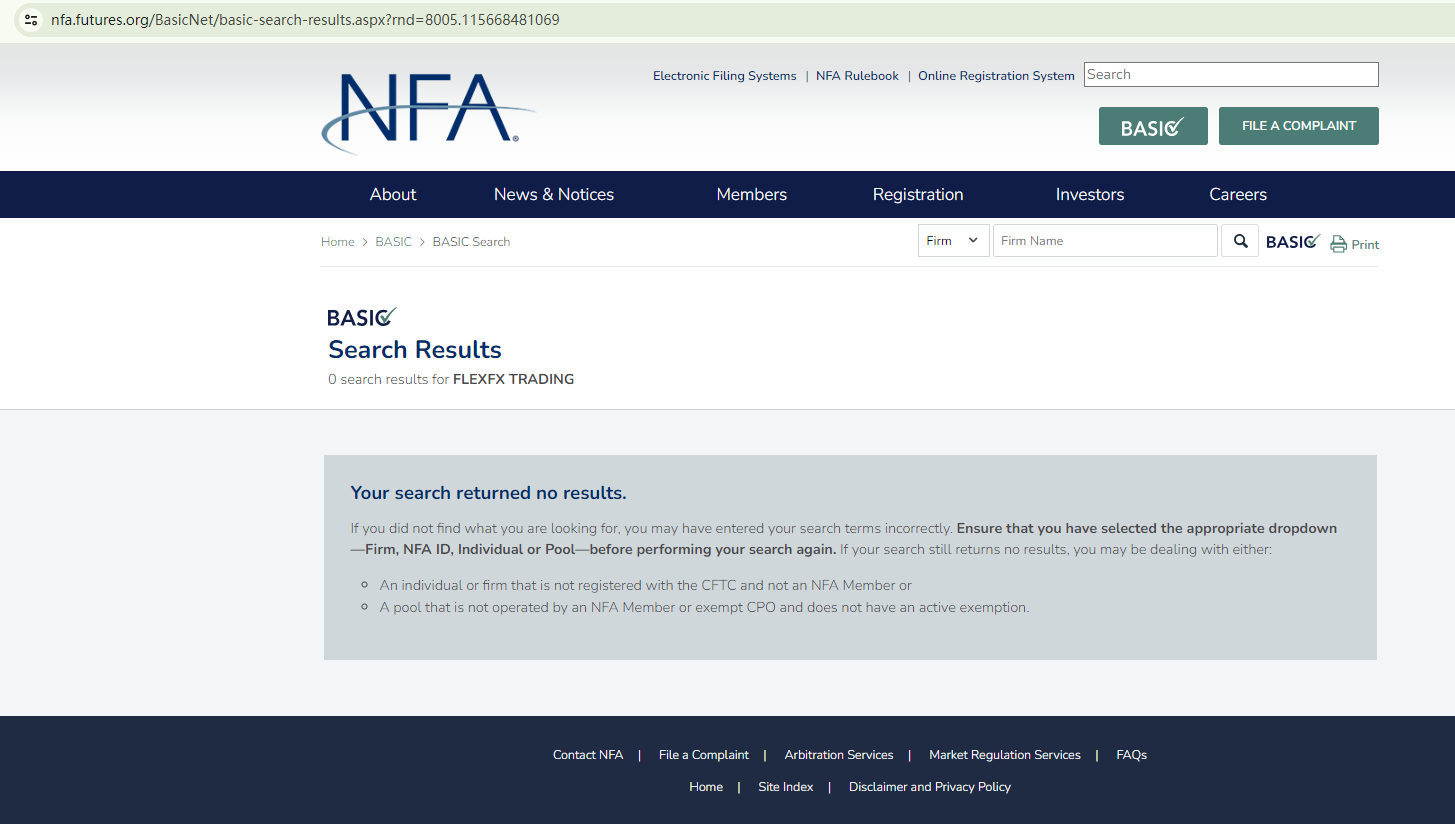Open Site Index footer link
The height and width of the screenshot is (824, 1455).
pyautogui.click(x=786, y=787)
